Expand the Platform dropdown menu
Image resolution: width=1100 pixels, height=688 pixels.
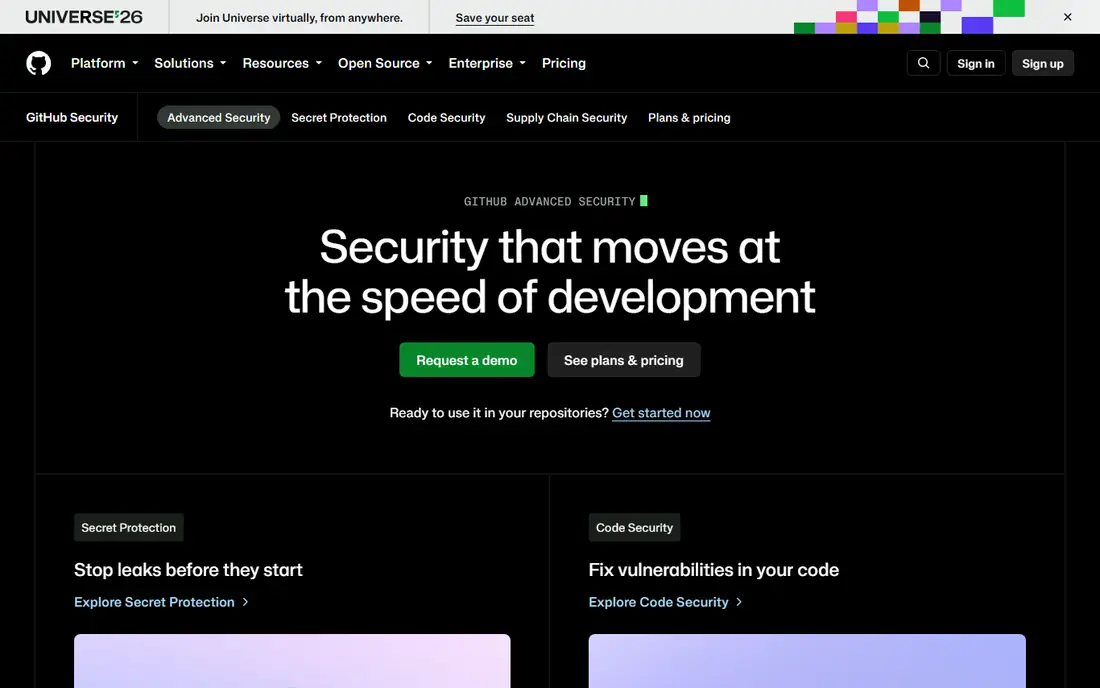tap(105, 63)
